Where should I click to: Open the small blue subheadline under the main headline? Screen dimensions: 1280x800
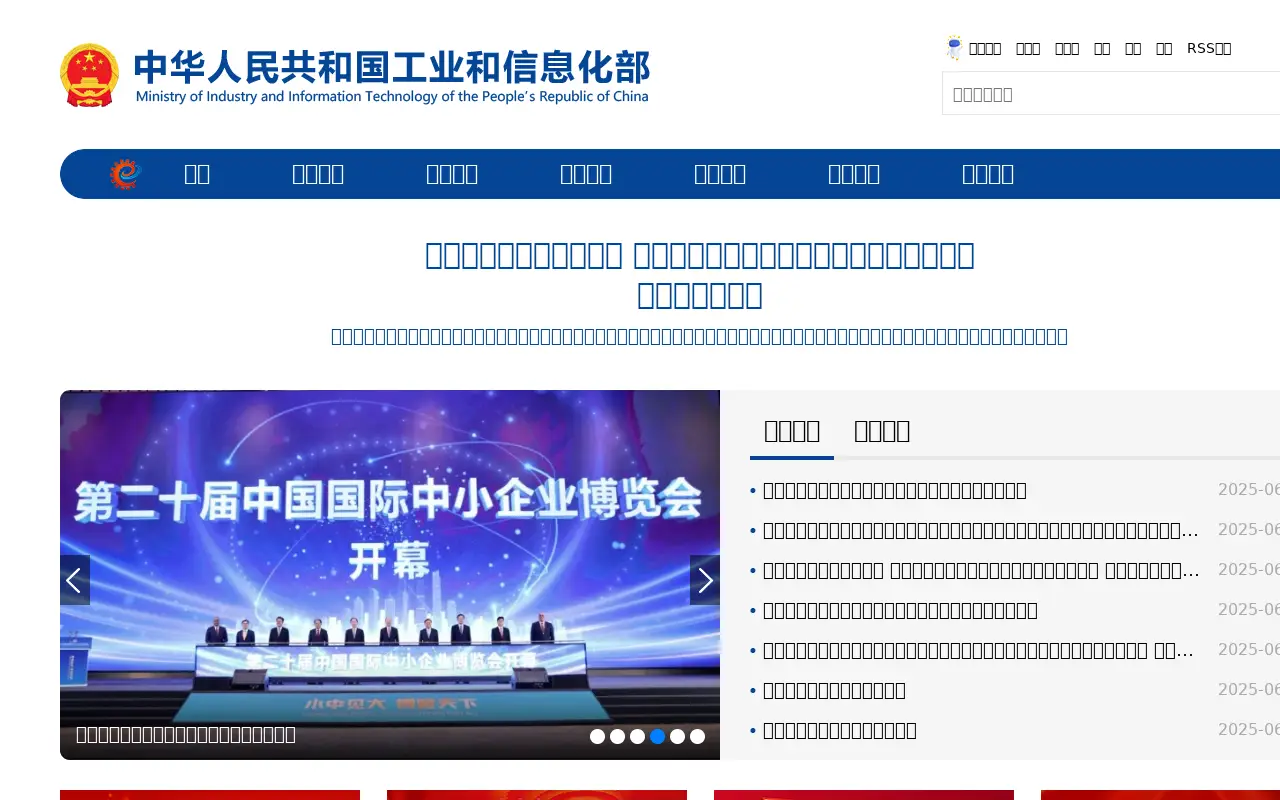pyautogui.click(x=700, y=336)
